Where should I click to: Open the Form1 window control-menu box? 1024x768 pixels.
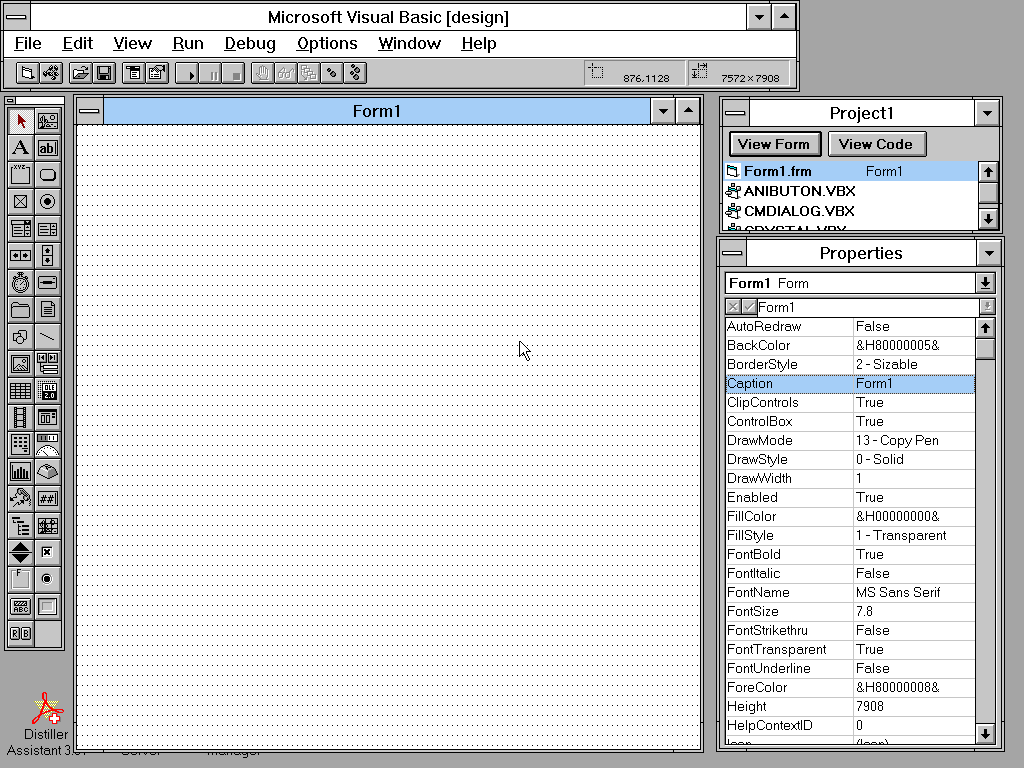coord(89,111)
